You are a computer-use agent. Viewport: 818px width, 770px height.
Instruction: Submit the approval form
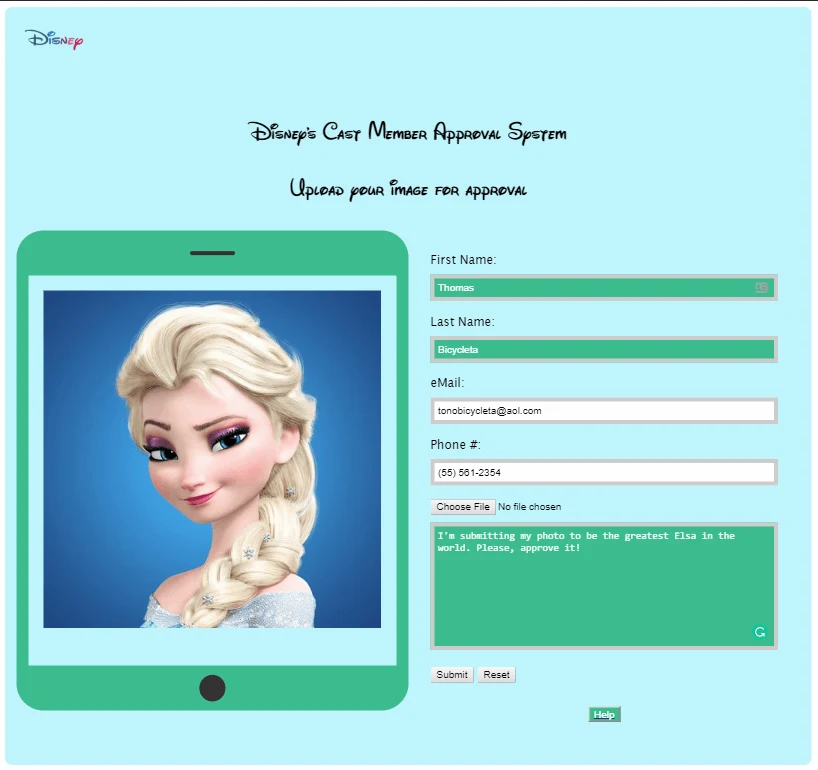[x=452, y=675]
